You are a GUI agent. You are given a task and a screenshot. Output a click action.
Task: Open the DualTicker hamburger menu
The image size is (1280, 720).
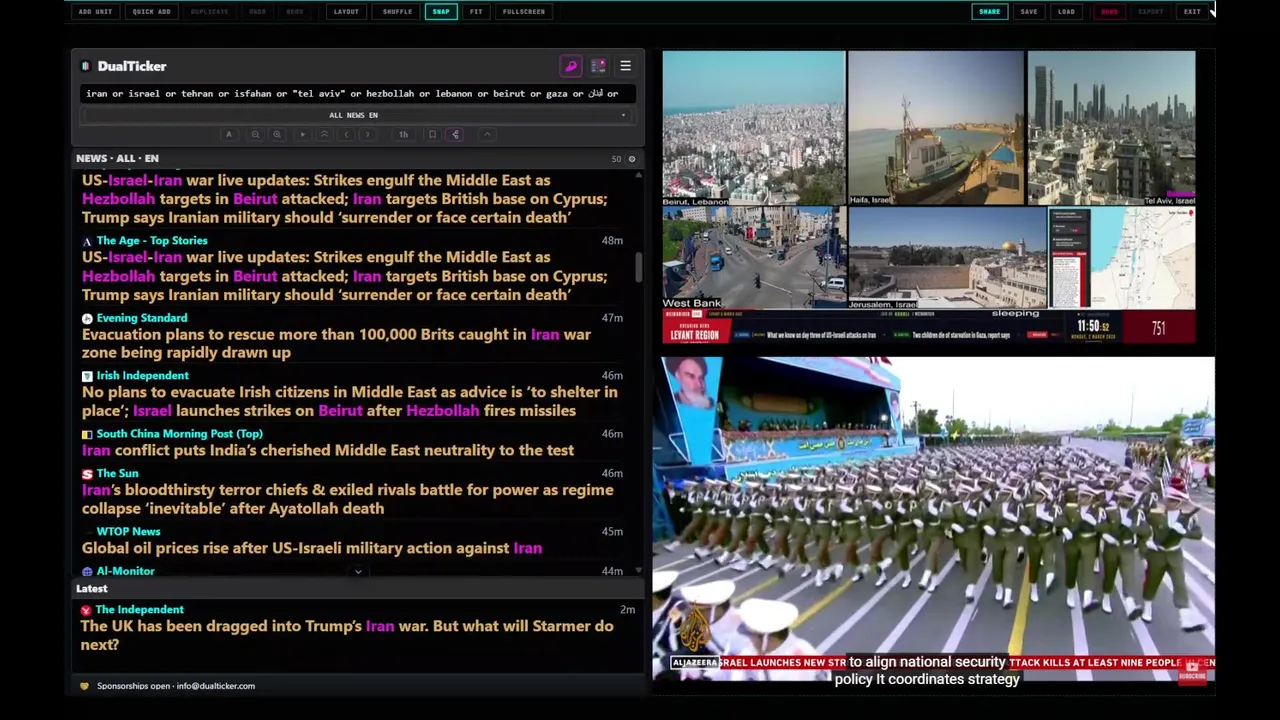click(625, 66)
